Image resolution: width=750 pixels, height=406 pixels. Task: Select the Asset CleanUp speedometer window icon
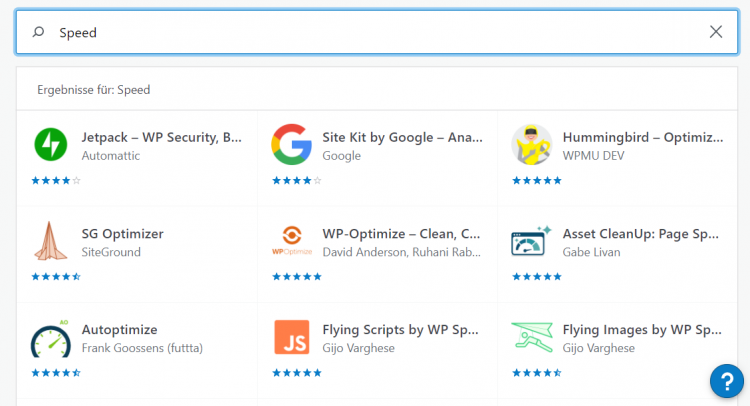(531, 241)
